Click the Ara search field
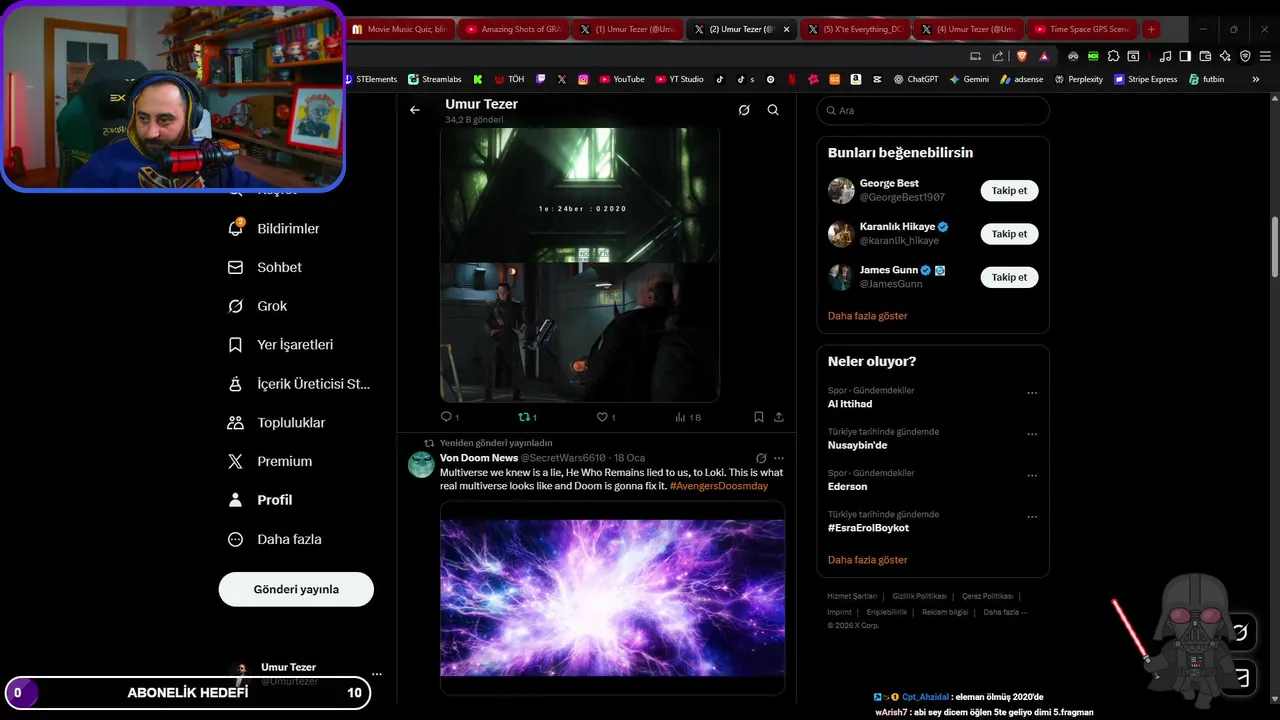 [933, 110]
